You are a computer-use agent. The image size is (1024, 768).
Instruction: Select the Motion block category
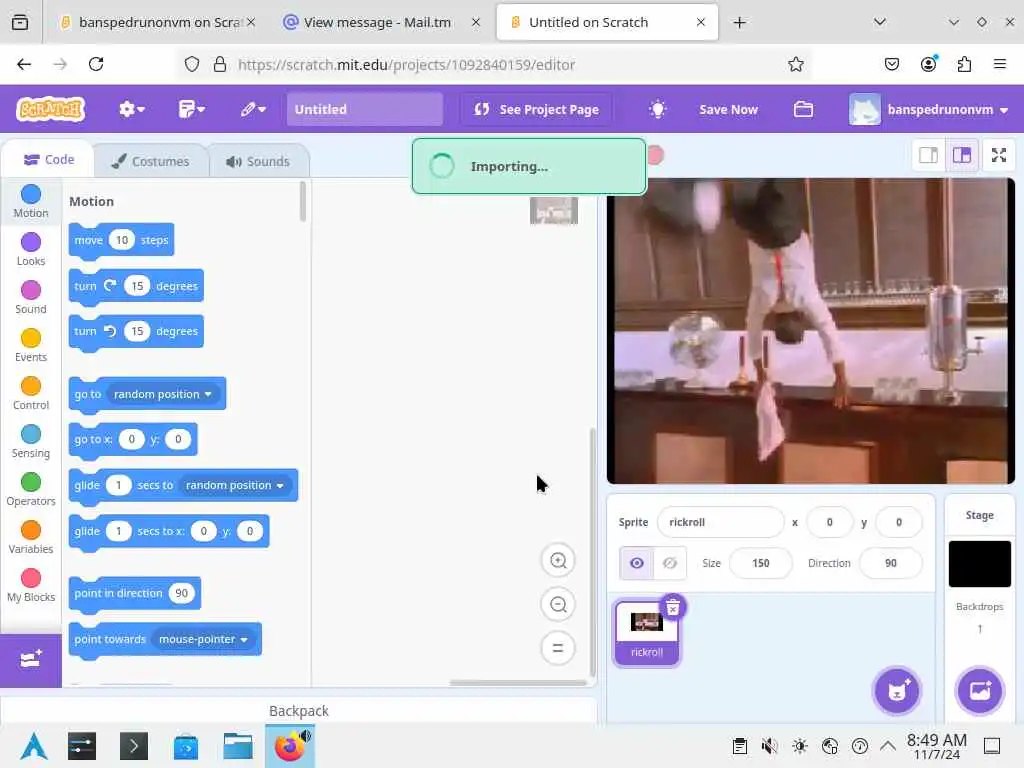[31, 201]
